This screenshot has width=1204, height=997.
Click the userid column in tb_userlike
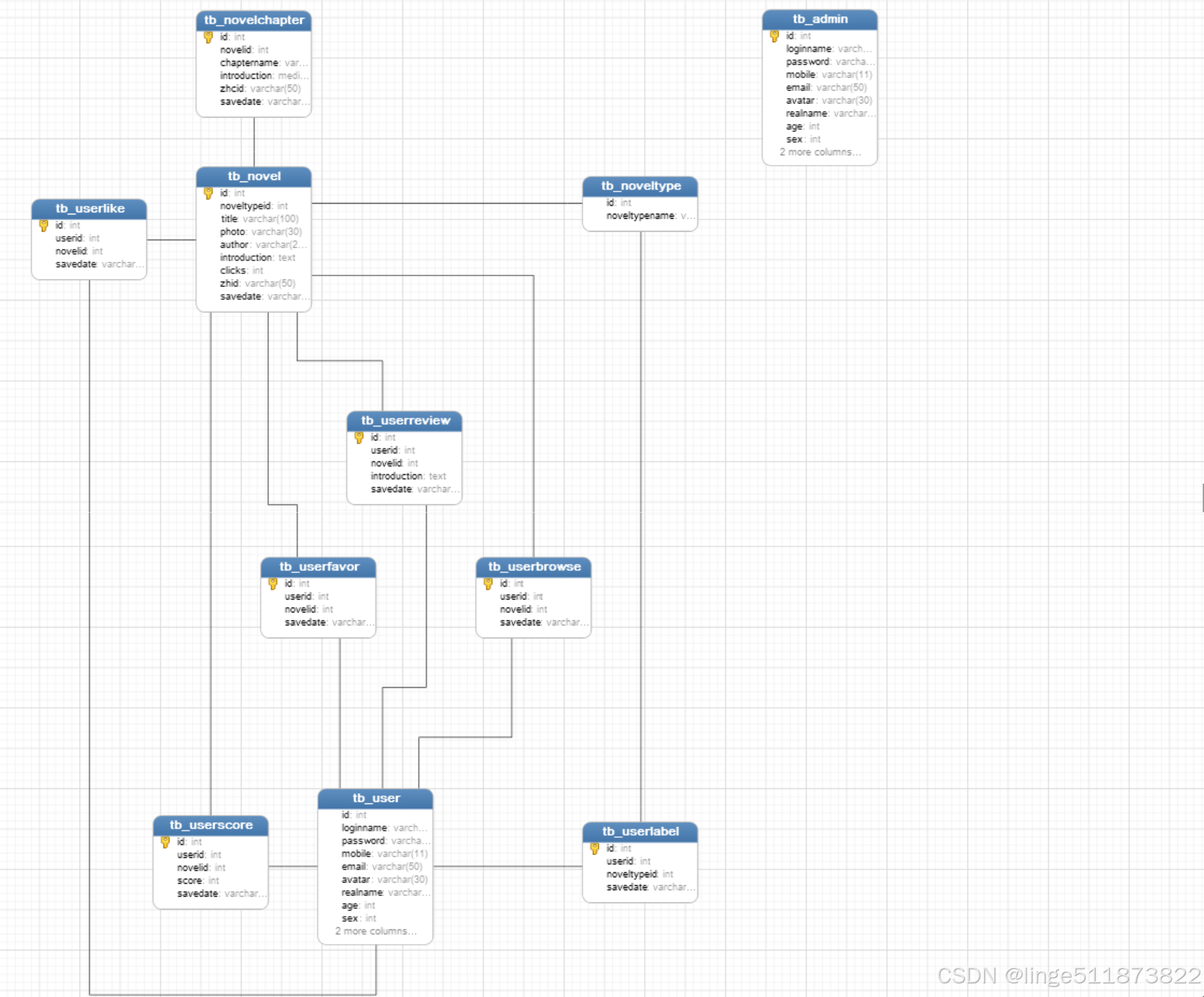77,239
